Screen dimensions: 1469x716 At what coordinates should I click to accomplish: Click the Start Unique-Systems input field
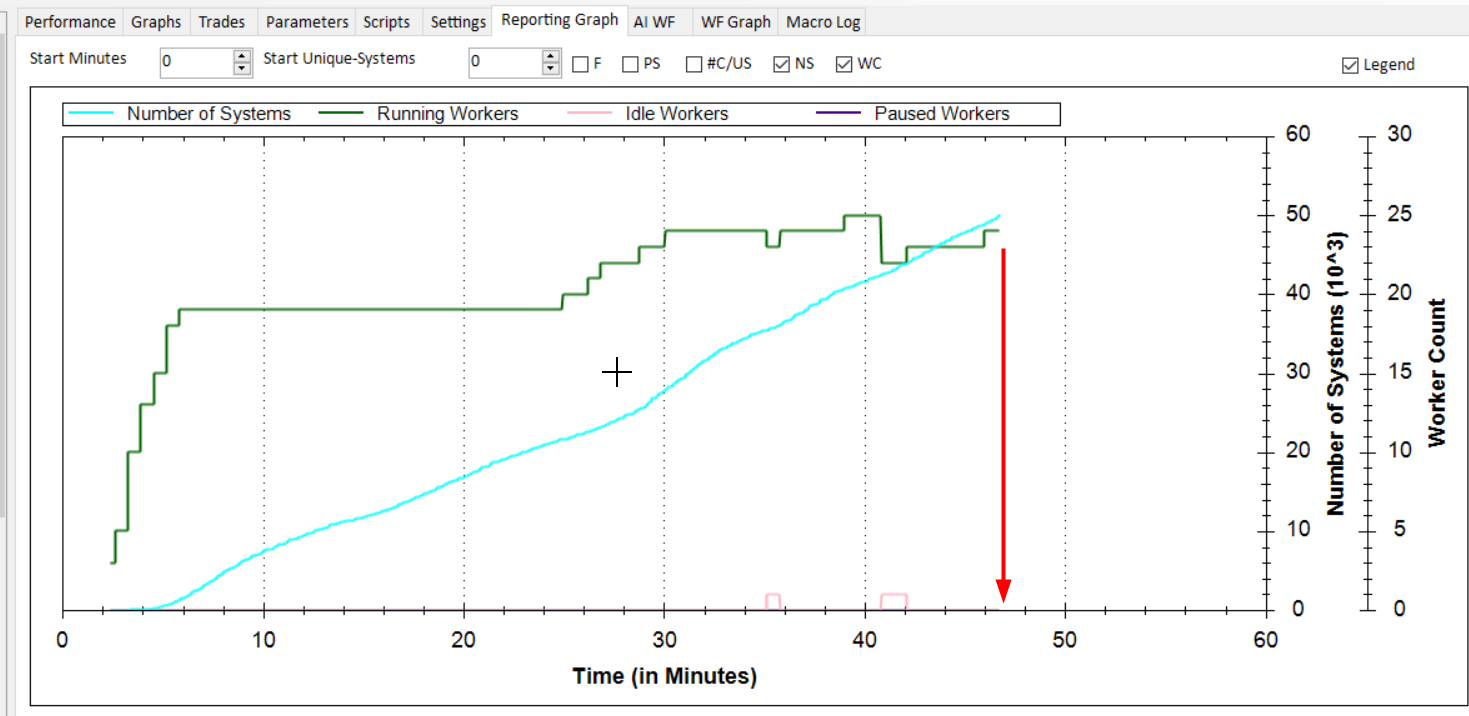click(x=505, y=62)
